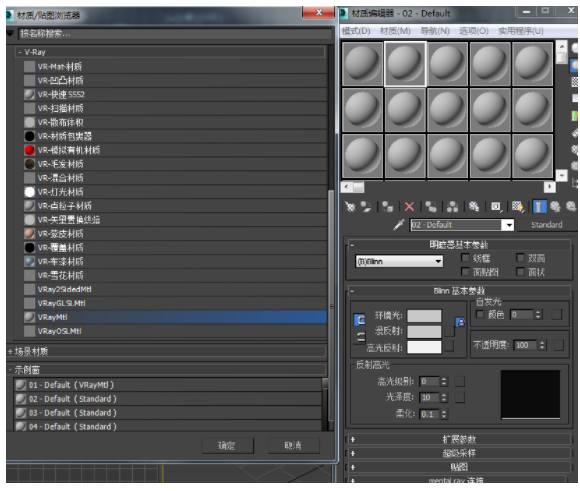
Task: Toggle Show Shaded Material in Viewport
Action: 517,206
